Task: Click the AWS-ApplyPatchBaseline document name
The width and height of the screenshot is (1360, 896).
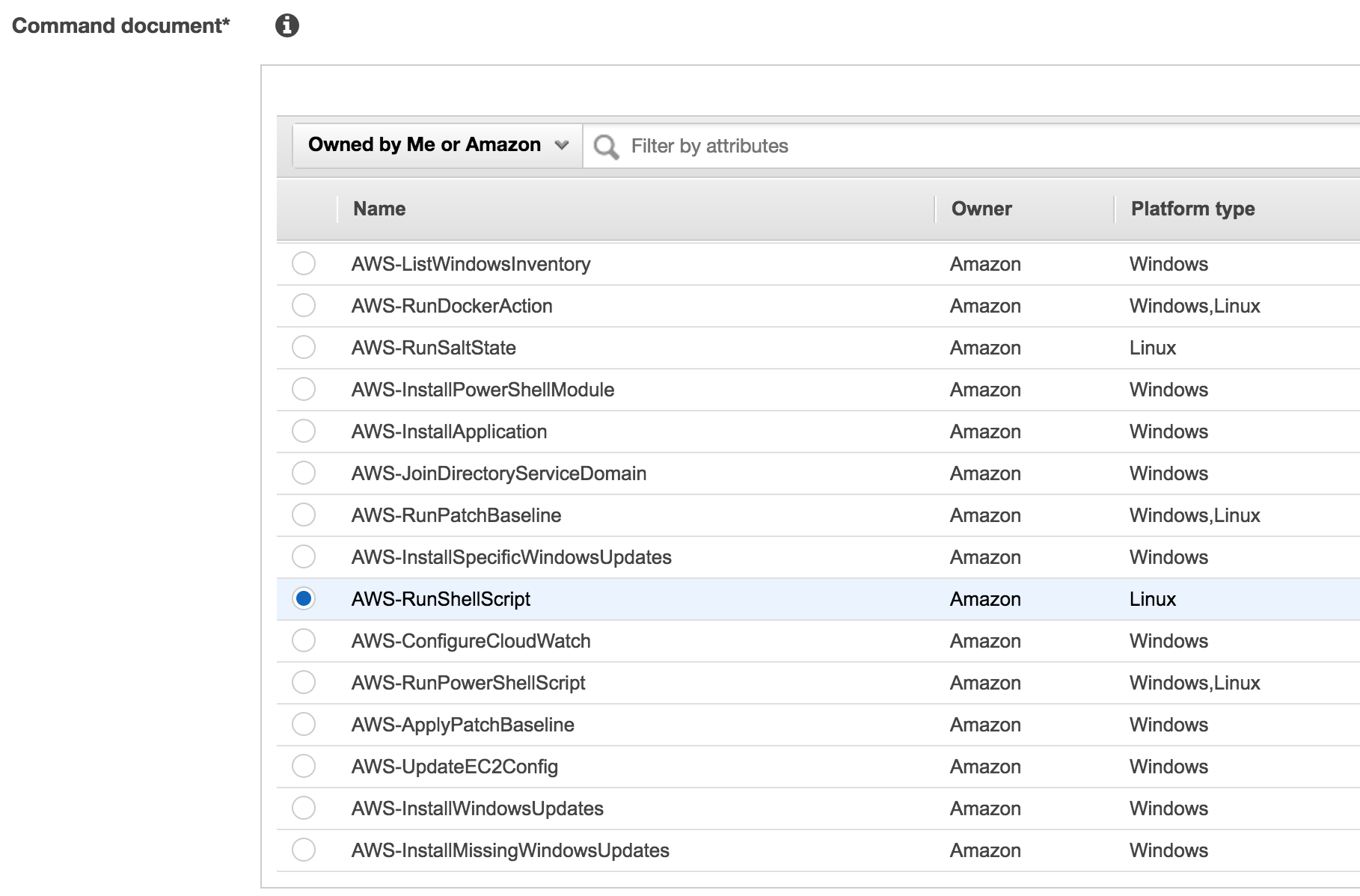Action: [462, 725]
